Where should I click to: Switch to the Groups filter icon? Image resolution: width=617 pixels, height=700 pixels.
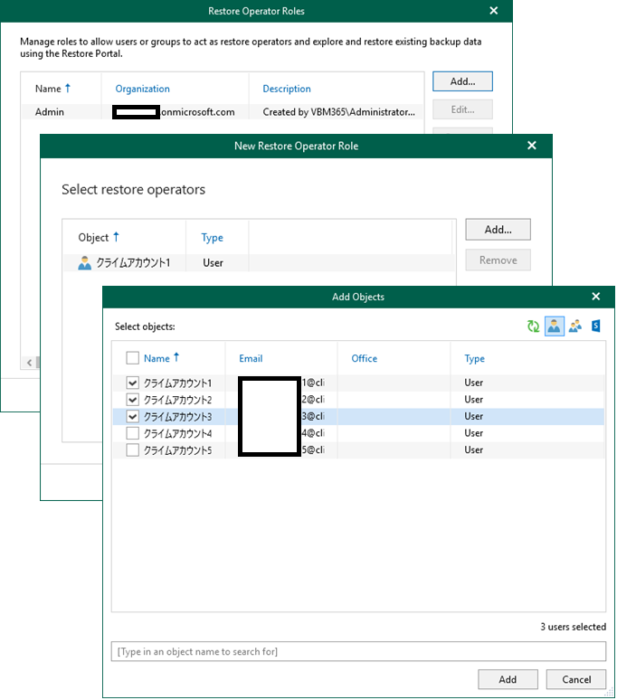pyautogui.click(x=575, y=326)
